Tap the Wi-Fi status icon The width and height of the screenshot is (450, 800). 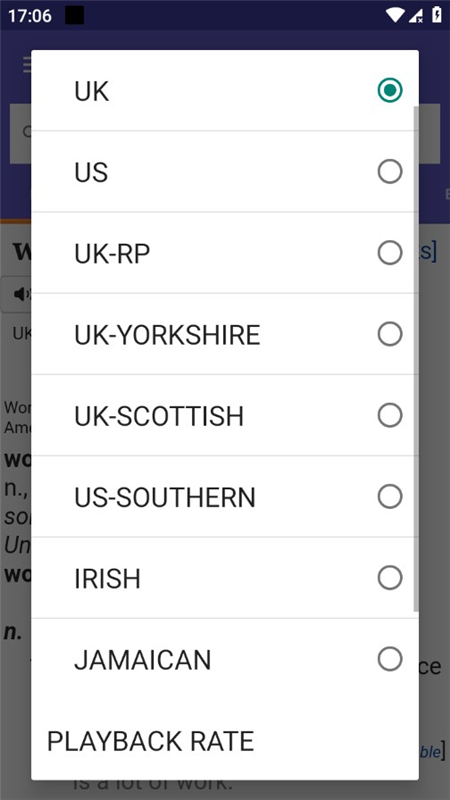[x=394, y=15]
